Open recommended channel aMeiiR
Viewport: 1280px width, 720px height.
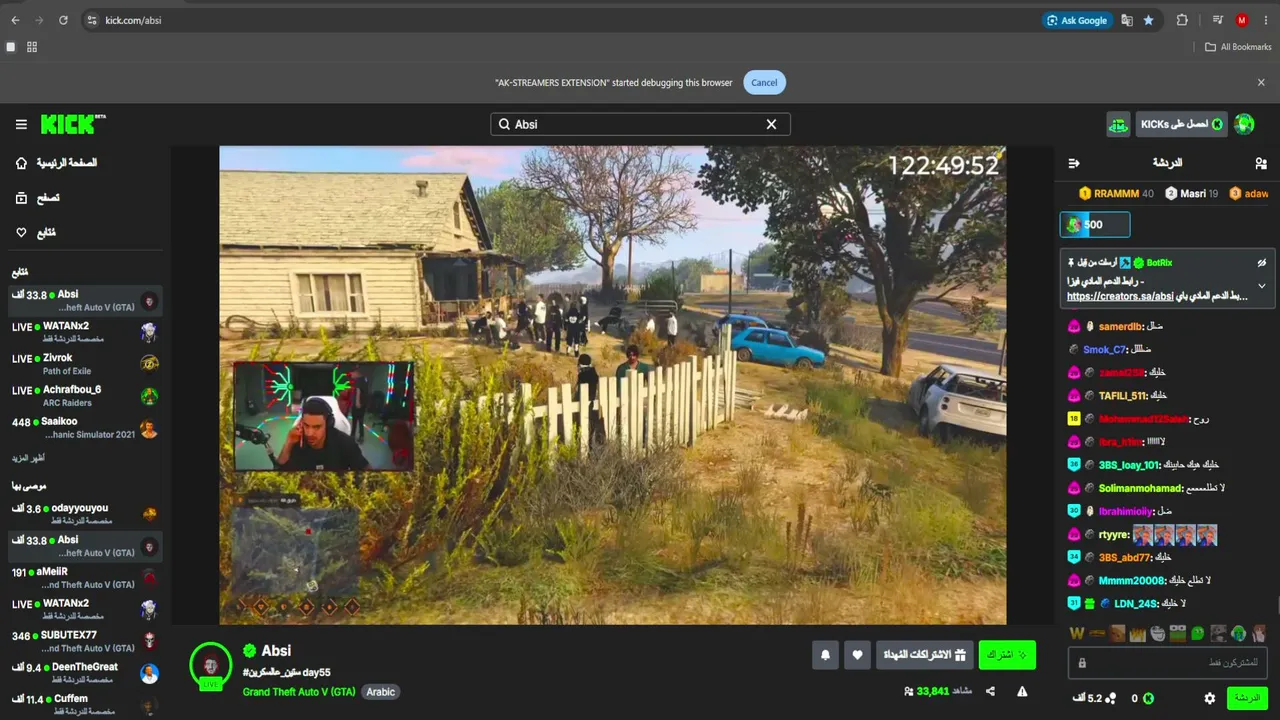85,578
